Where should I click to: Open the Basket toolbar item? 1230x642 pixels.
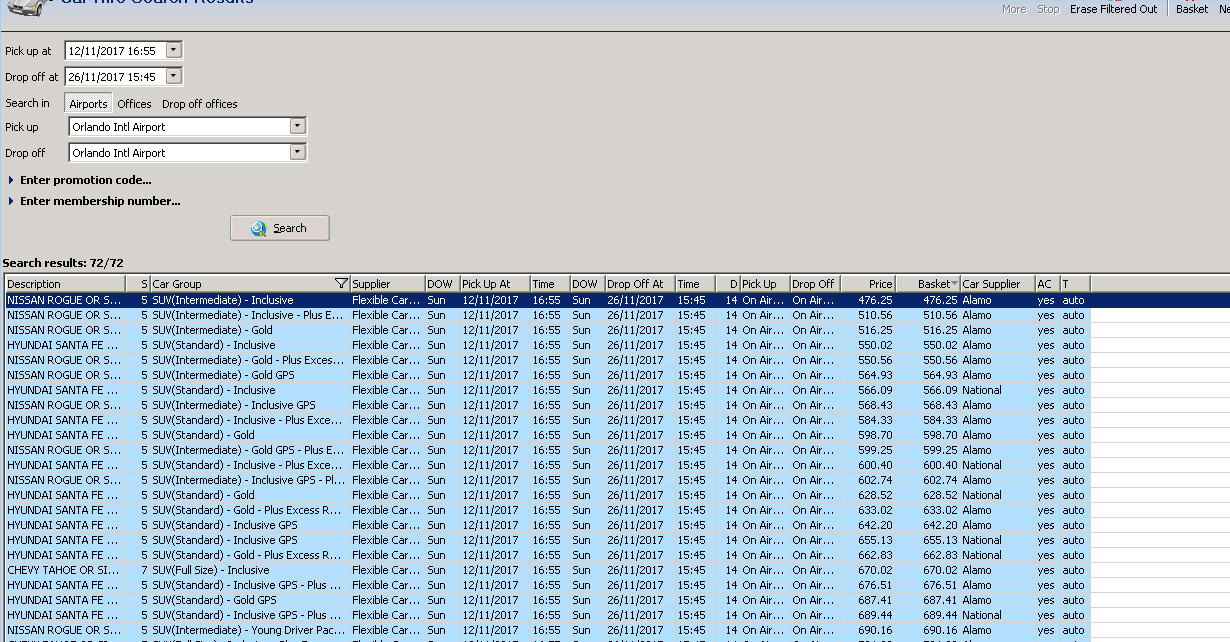[1192, 9]
